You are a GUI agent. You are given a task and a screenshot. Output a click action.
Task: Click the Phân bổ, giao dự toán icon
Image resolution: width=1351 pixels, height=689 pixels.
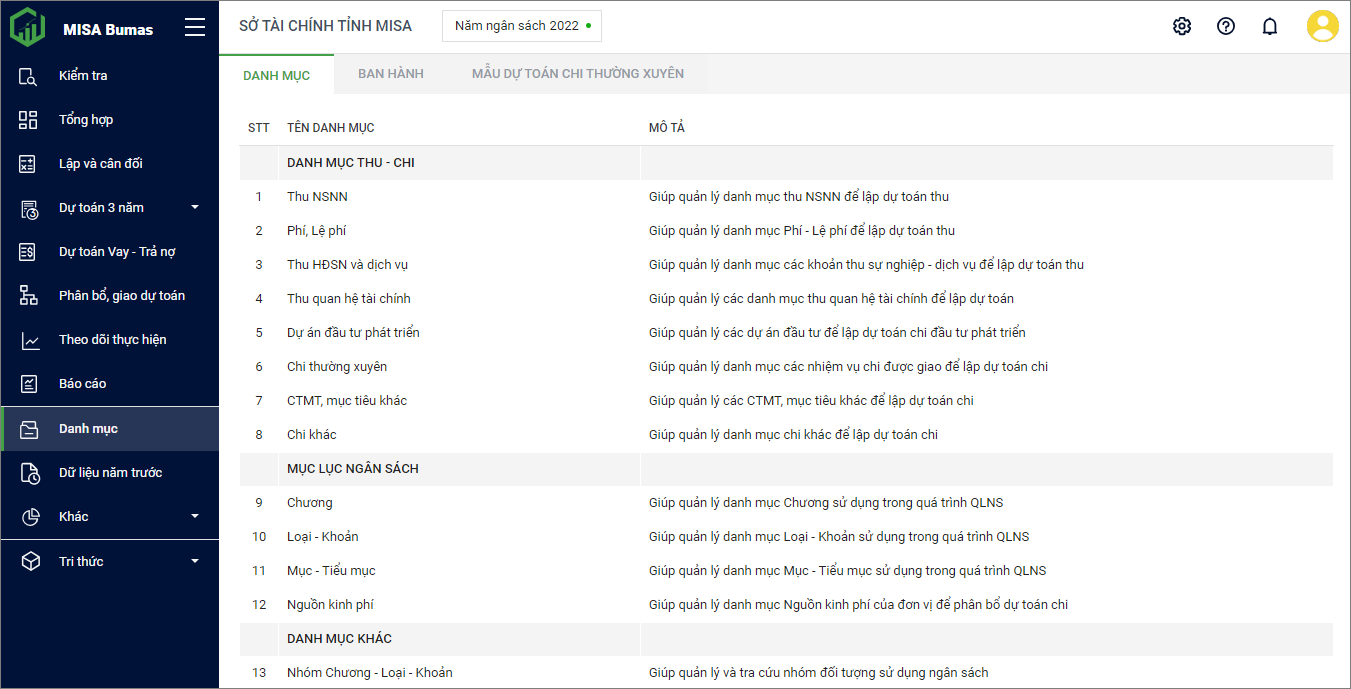click(29, 296)
